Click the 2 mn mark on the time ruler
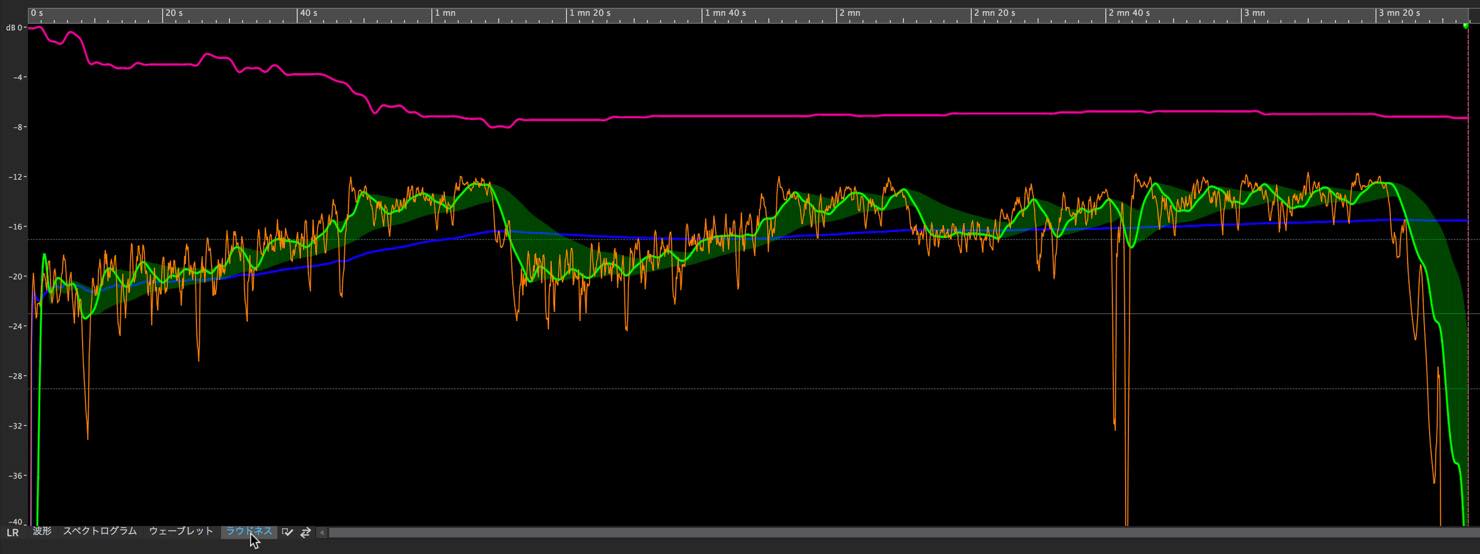Screen dimensions: 1480x554 [850, 14]
